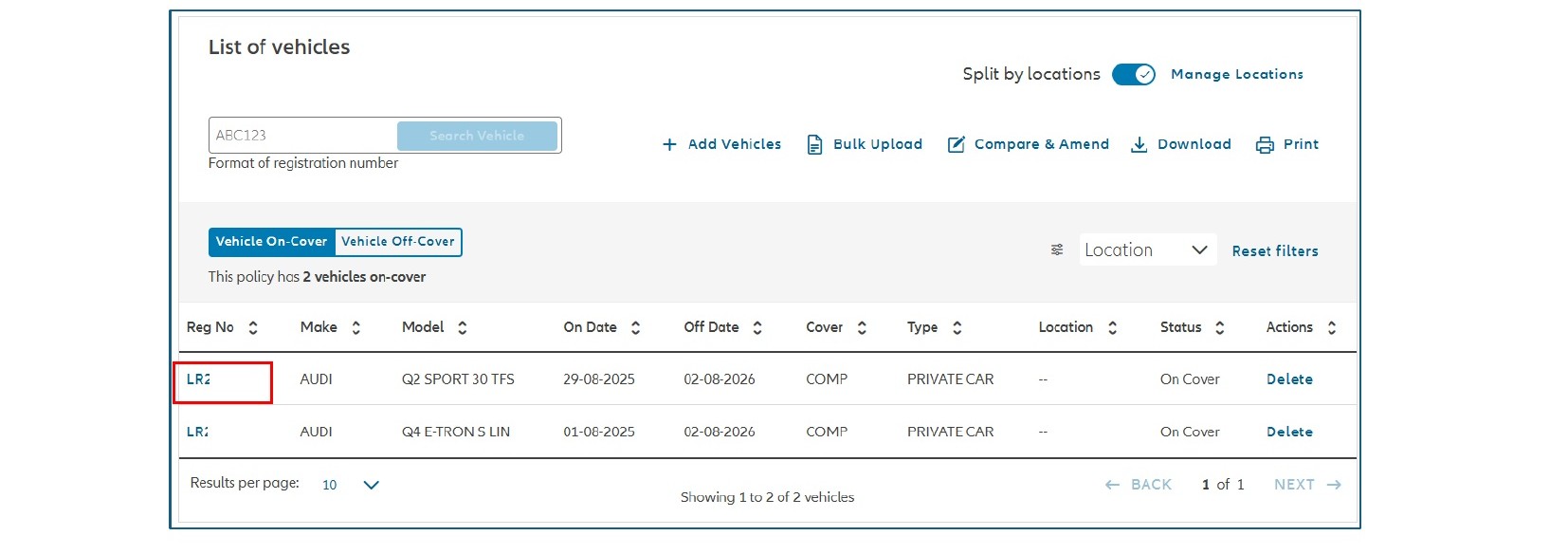
Task: Delete the Q4 E-TRON S LIN vehicle
Action: 1289,432
